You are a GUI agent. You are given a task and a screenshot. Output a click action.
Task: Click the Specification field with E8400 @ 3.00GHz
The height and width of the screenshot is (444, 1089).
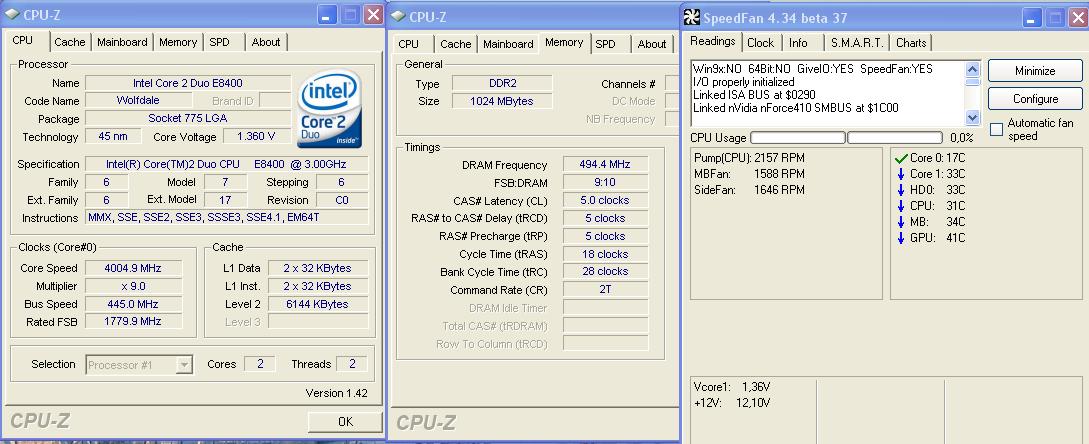pos(226,165)
